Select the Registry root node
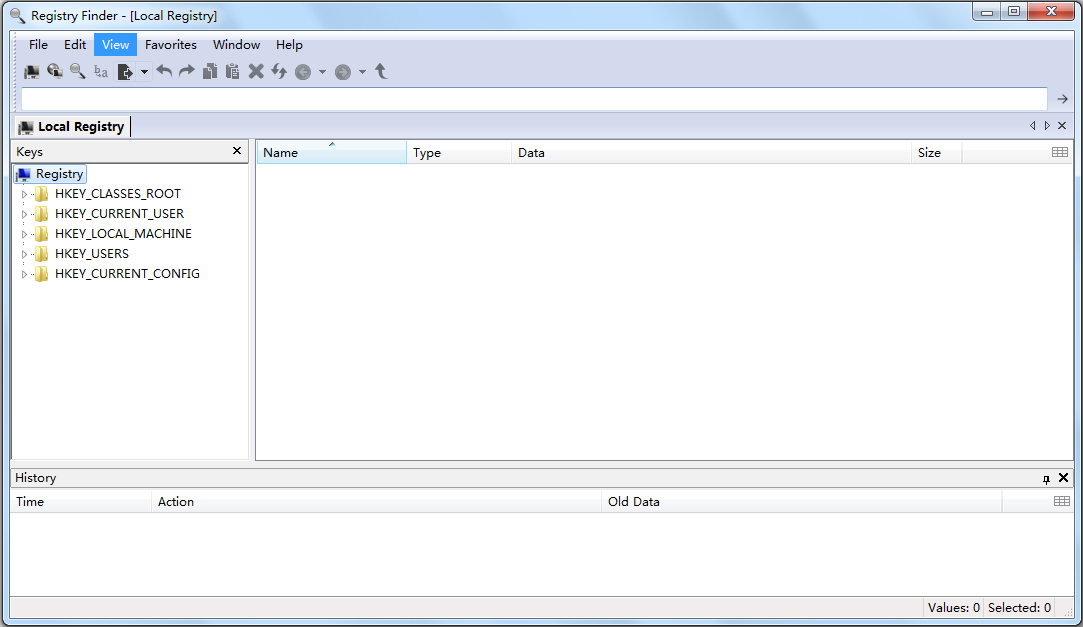This screenshot has width=1083, height=627. click(x=50, y=174)
